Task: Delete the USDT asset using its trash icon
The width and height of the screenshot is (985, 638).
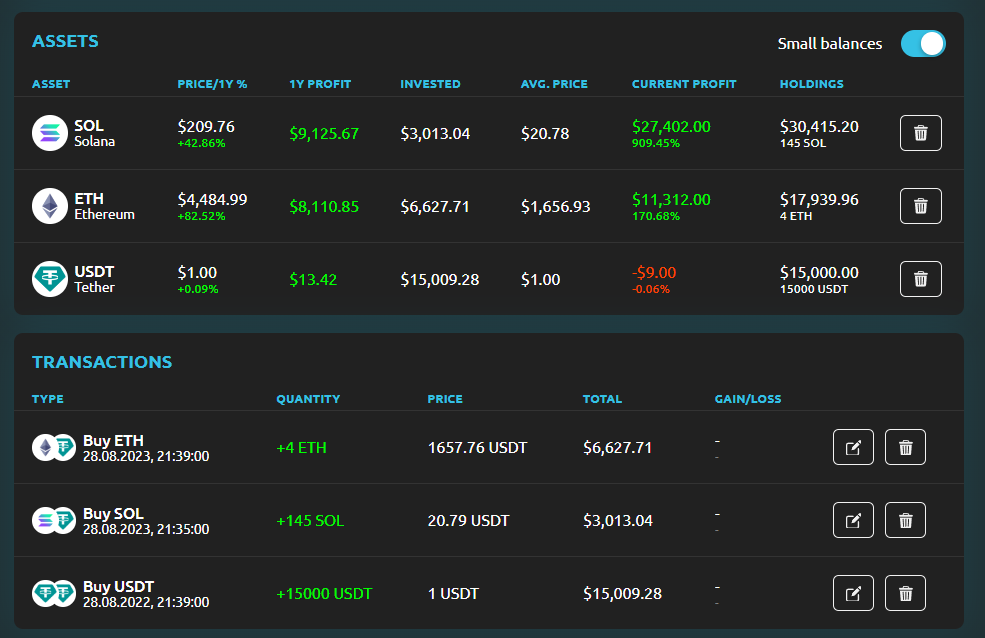Action: (x=920, y=278)
